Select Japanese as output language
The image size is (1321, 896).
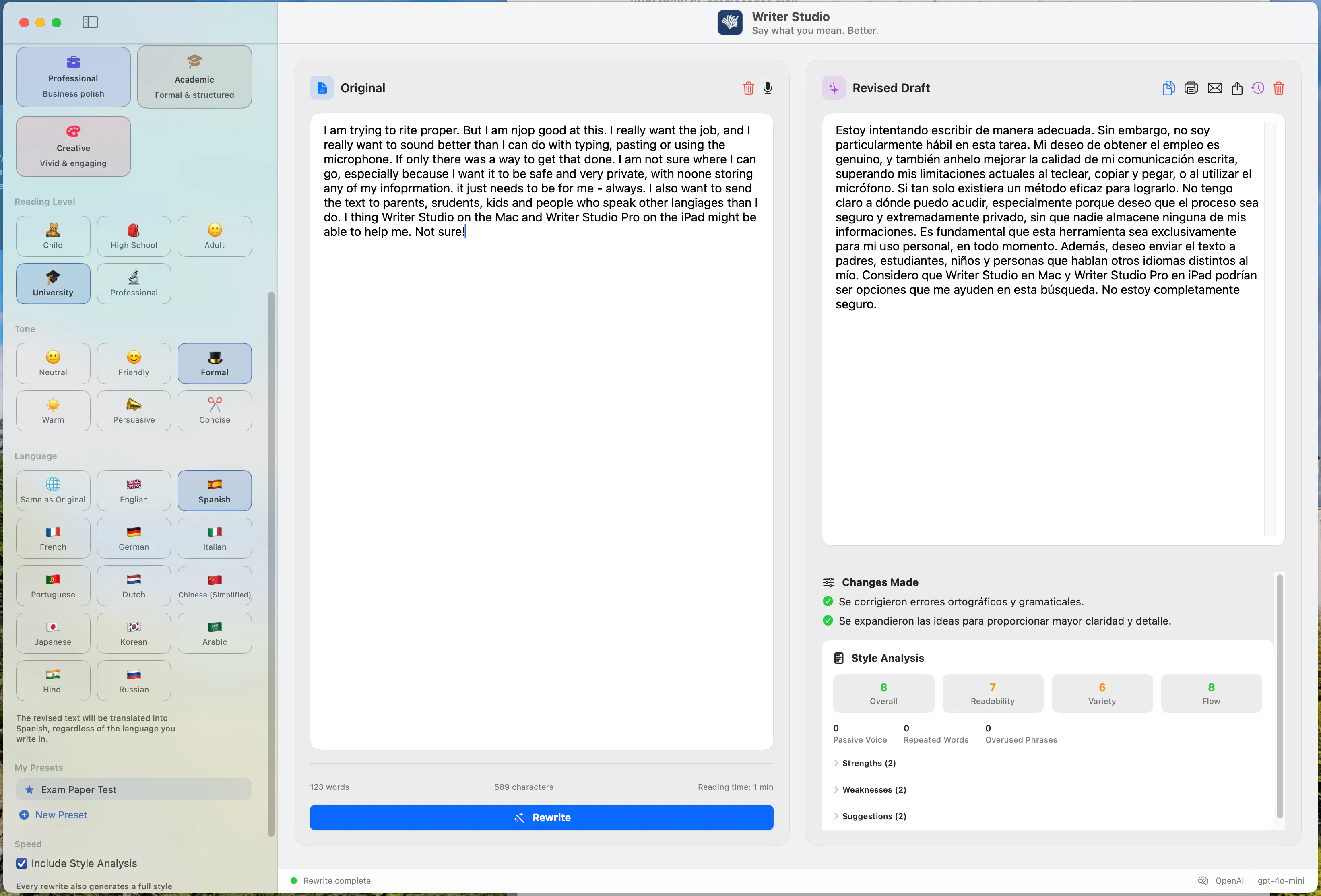pyautogui.click(x=53, y=633)
